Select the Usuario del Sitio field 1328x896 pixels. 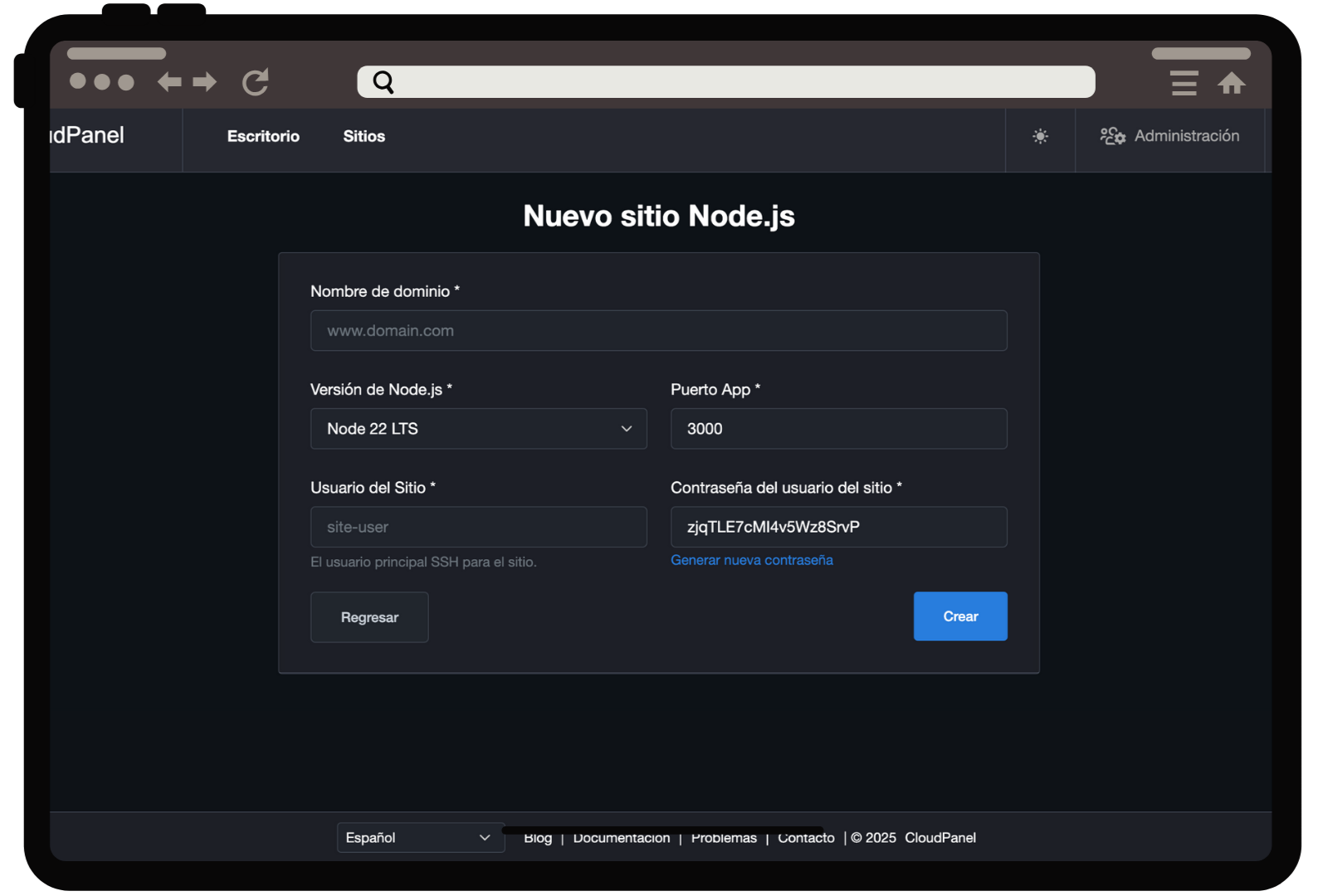(478, 527)
